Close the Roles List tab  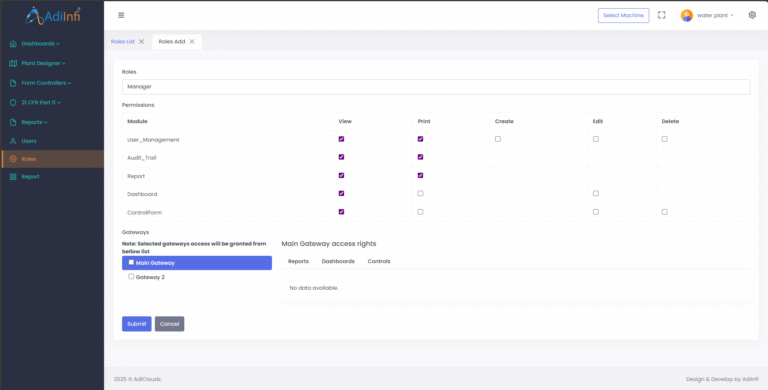pos(142,42)
